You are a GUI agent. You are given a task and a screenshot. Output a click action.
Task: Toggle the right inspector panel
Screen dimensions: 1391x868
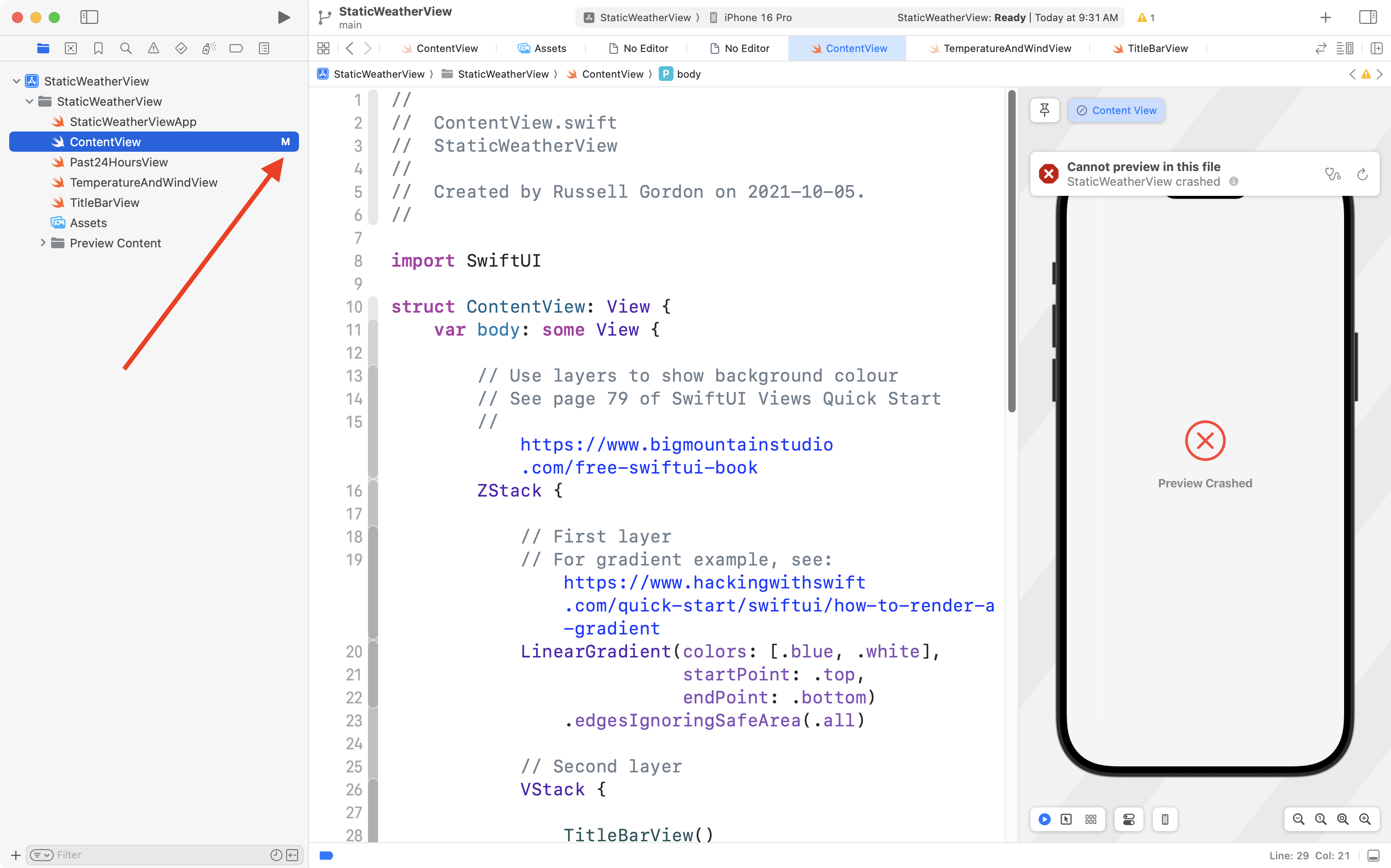1368,17
